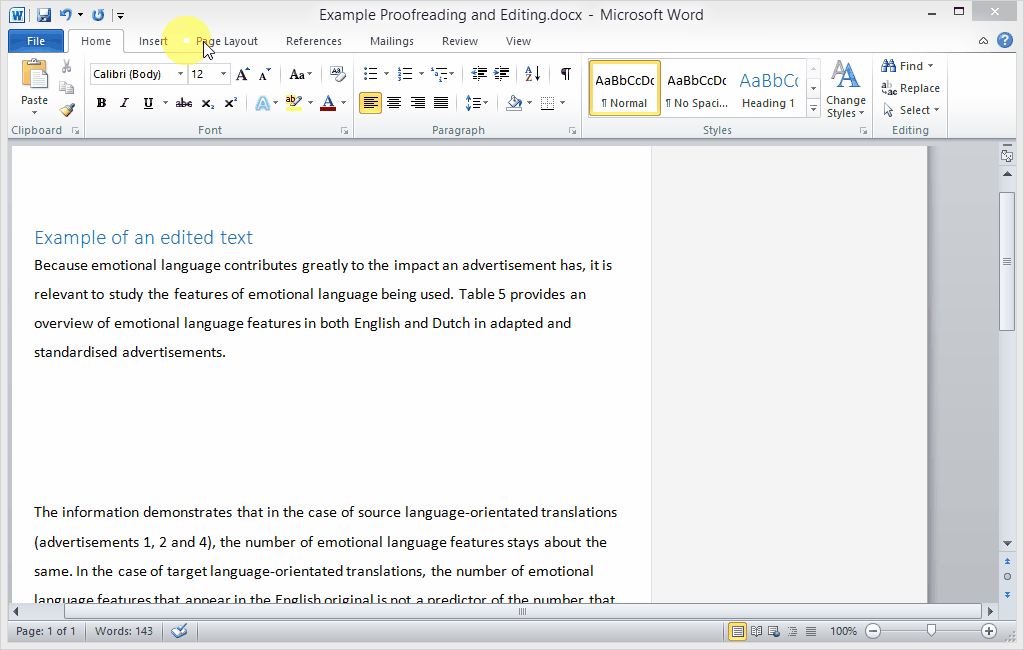Toggle Italic formatting
This screenshot has height=650, width=1024.
point(124,103)
